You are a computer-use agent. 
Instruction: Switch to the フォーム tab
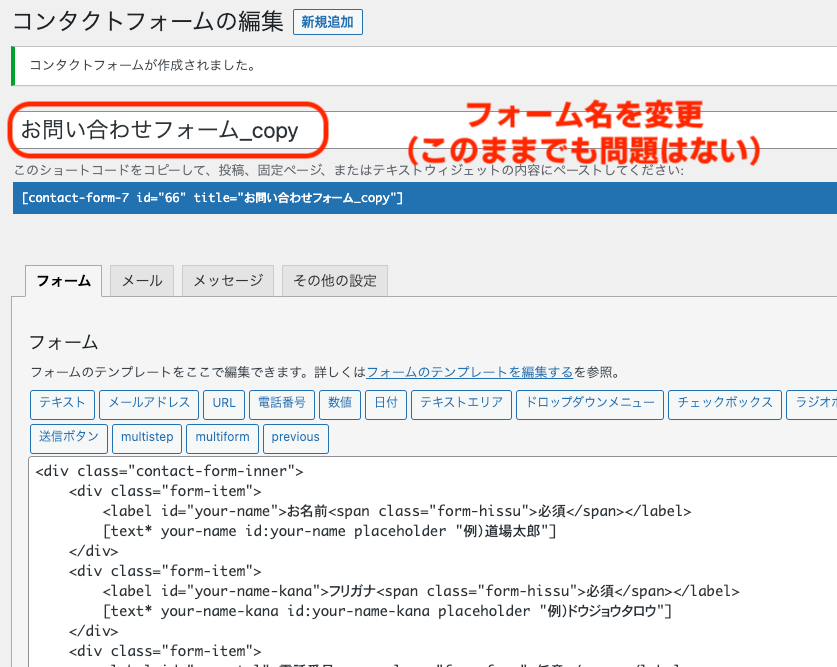click(64, 281)
